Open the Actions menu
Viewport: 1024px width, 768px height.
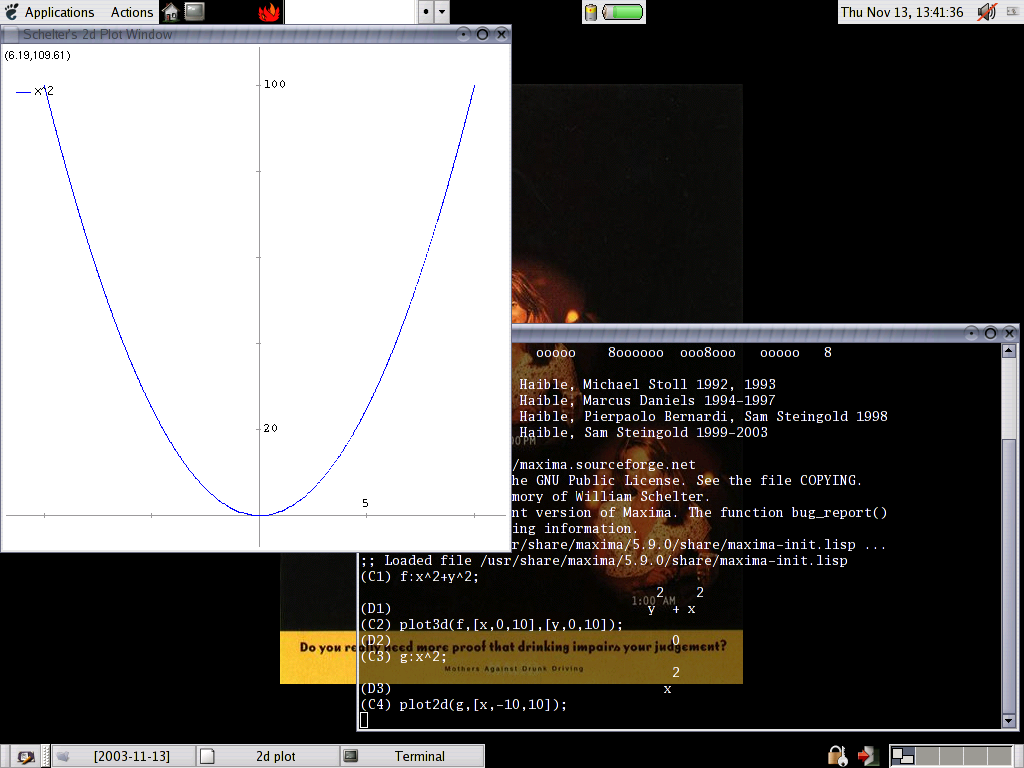(131, 12)
